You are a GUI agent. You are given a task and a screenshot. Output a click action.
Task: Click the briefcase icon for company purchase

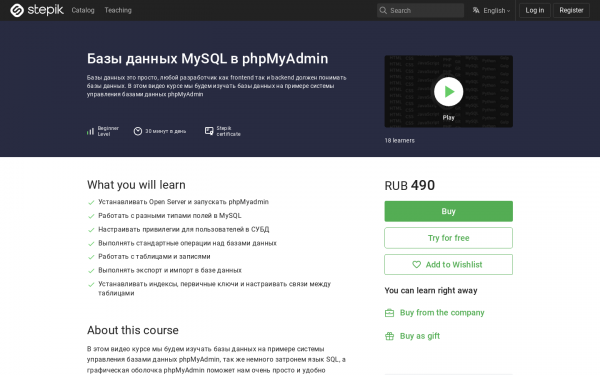tap(389, 313)
